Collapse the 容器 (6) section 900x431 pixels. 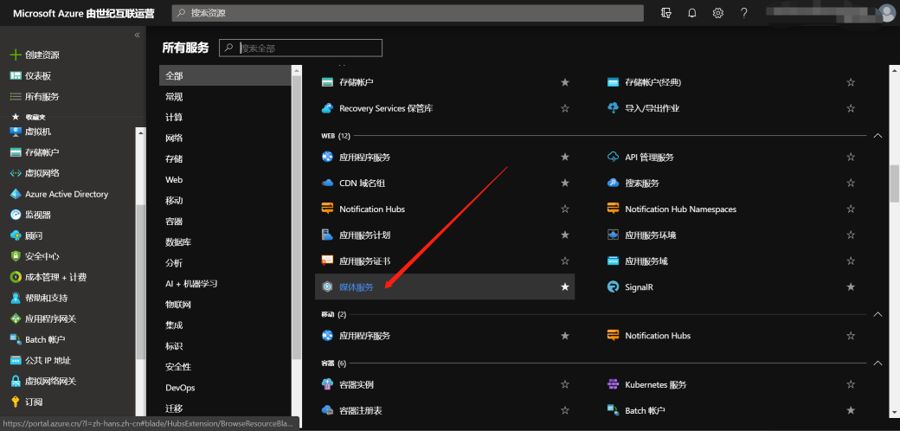coord(877,363)
